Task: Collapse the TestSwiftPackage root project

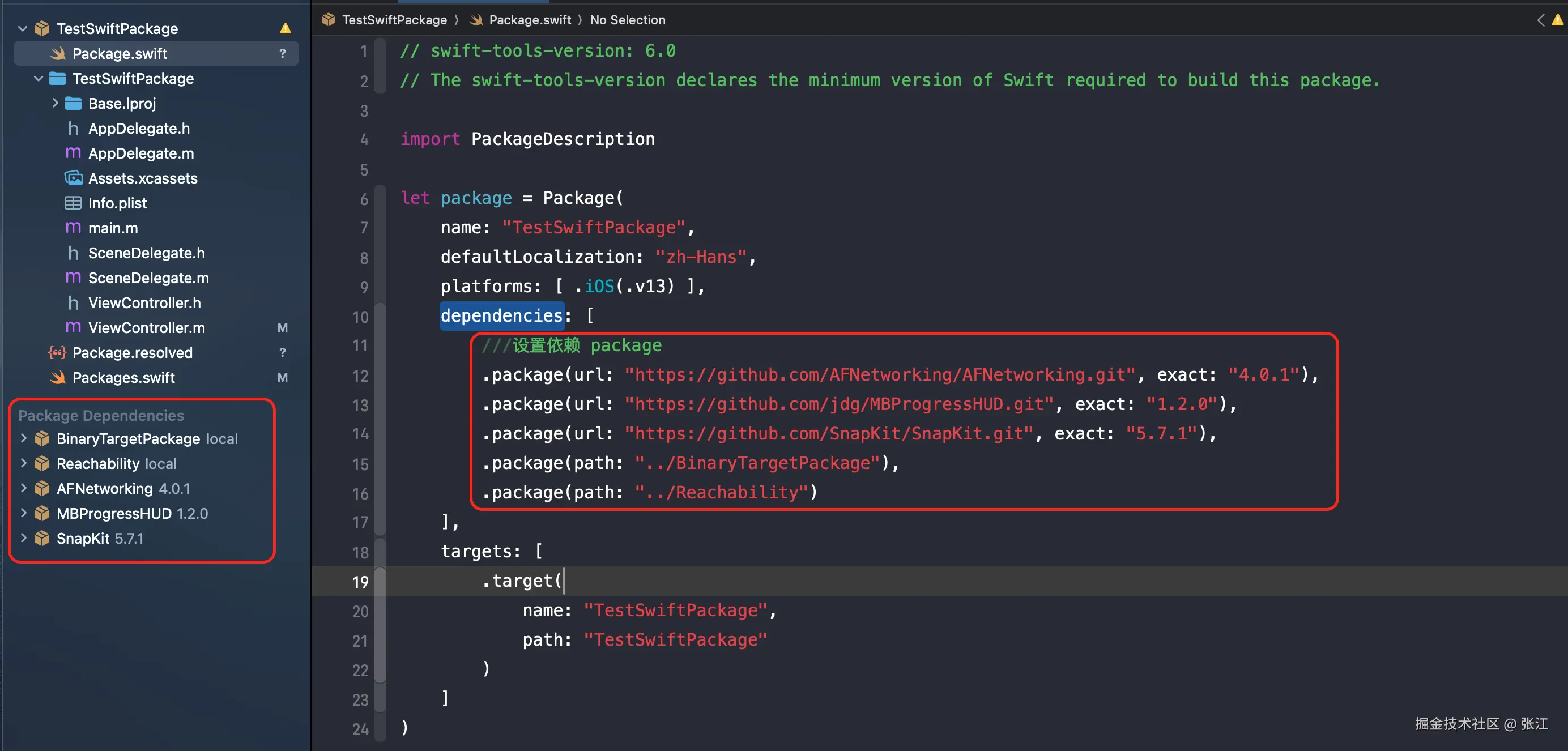Action: (23, 29)
